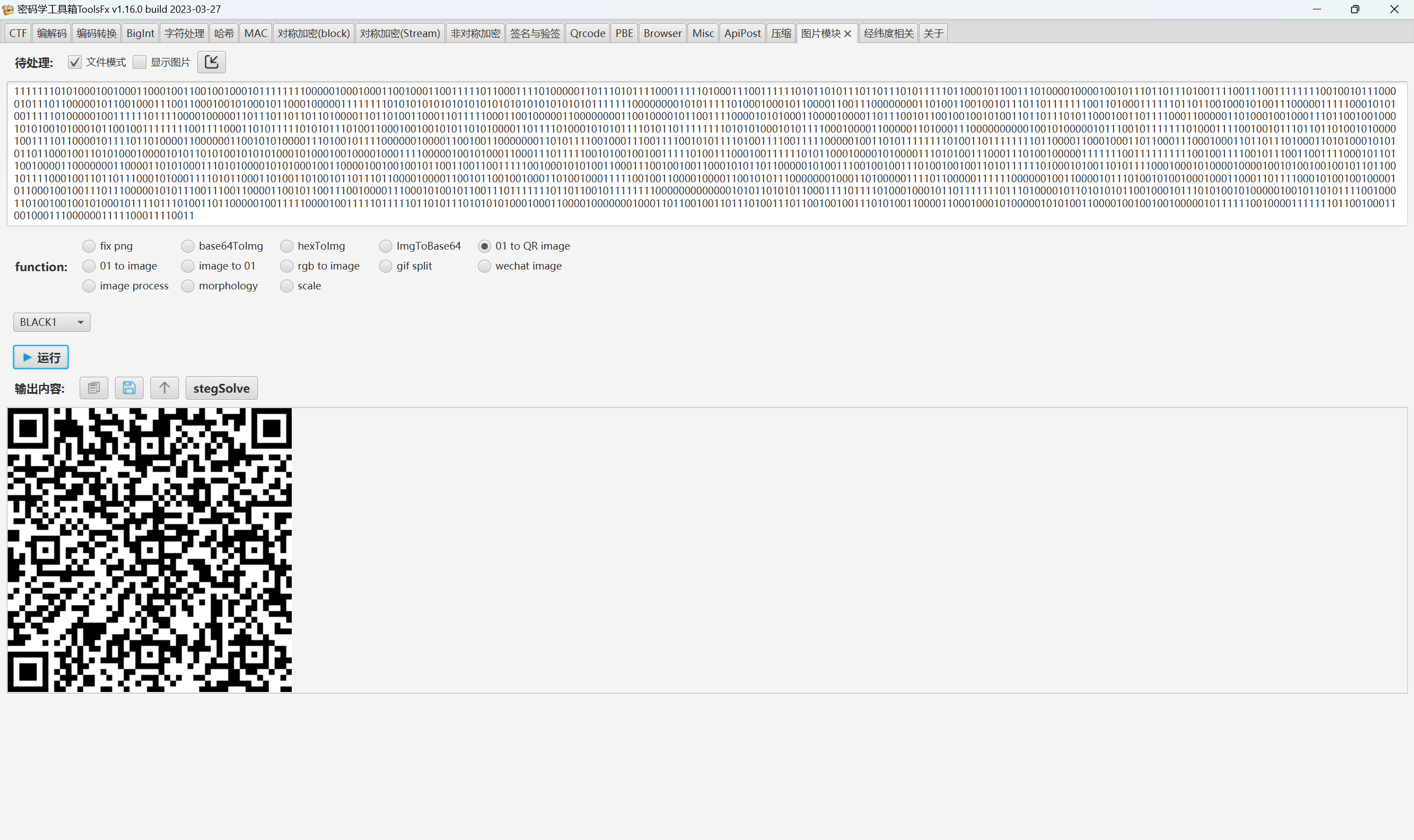Switch to the CTF tab
The image size is (1414, 840).
pos(18,33)
